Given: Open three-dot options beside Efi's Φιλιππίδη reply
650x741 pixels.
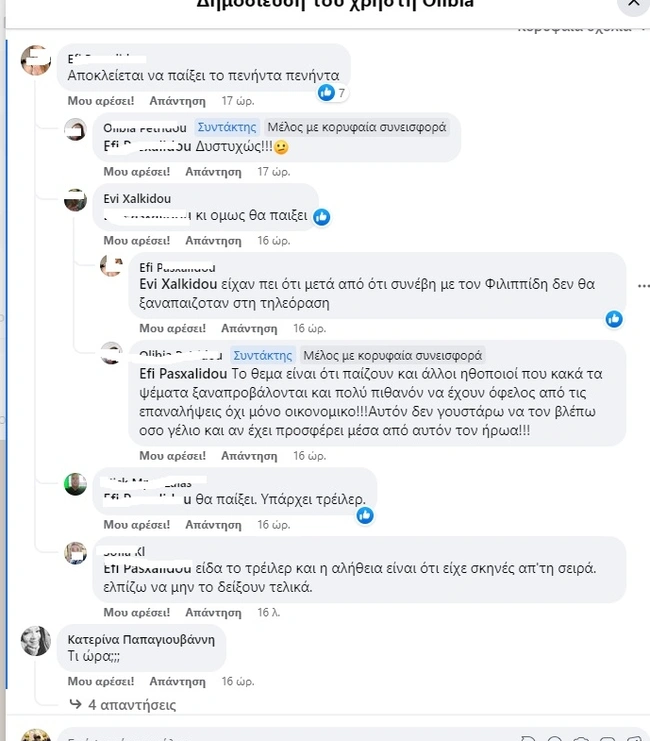Looking at the screenshot, I should (642, 286).
